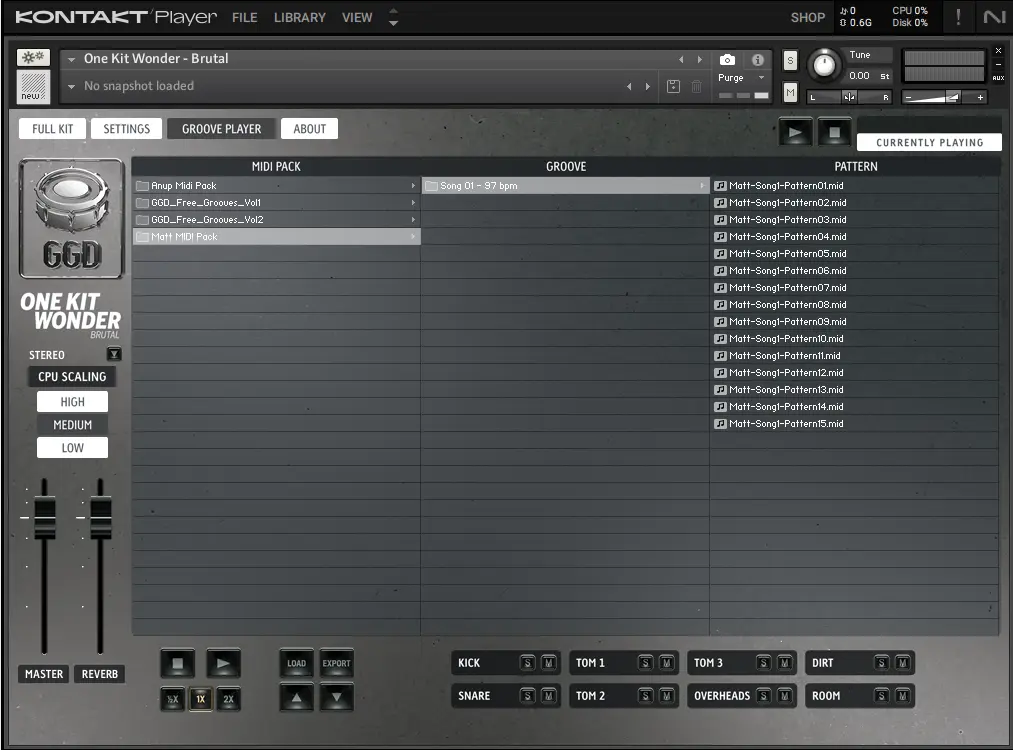Set CPU scaling to HIGH
The width and height of the screenshot is (1013, 750).
[x=72, y=402]
